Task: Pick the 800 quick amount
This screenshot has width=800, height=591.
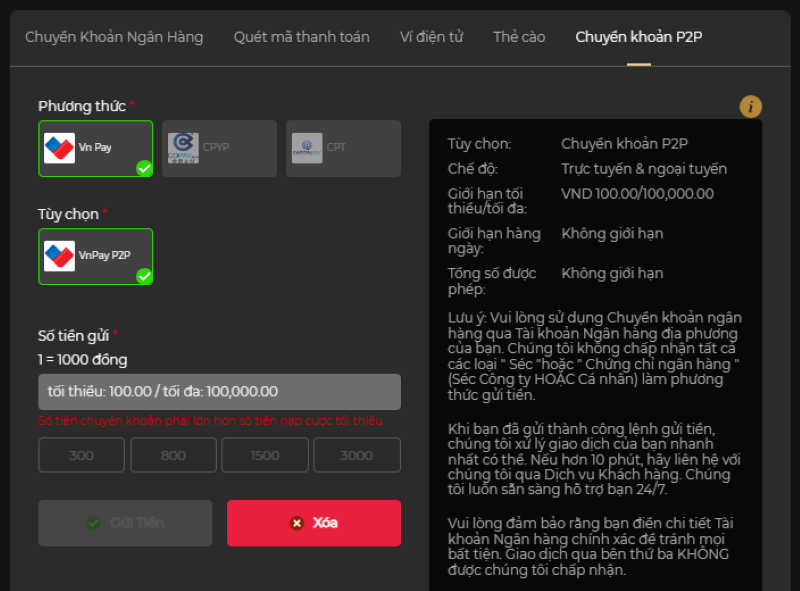Action: coord(173,455)
